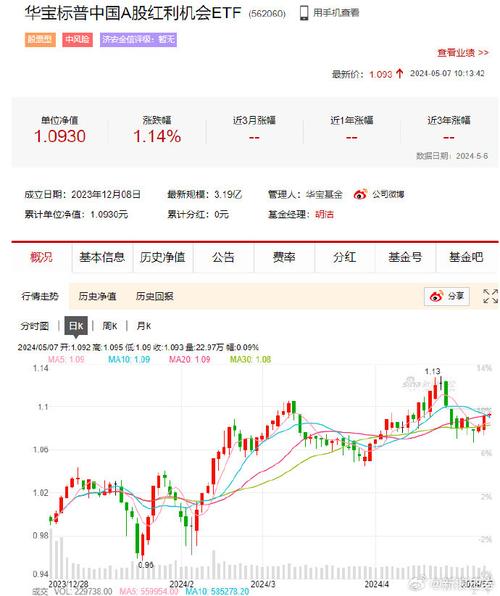This screenshot has width=500, height=596.
Task: Open fund manager 胡洁 link
Action: coord(324,214)
